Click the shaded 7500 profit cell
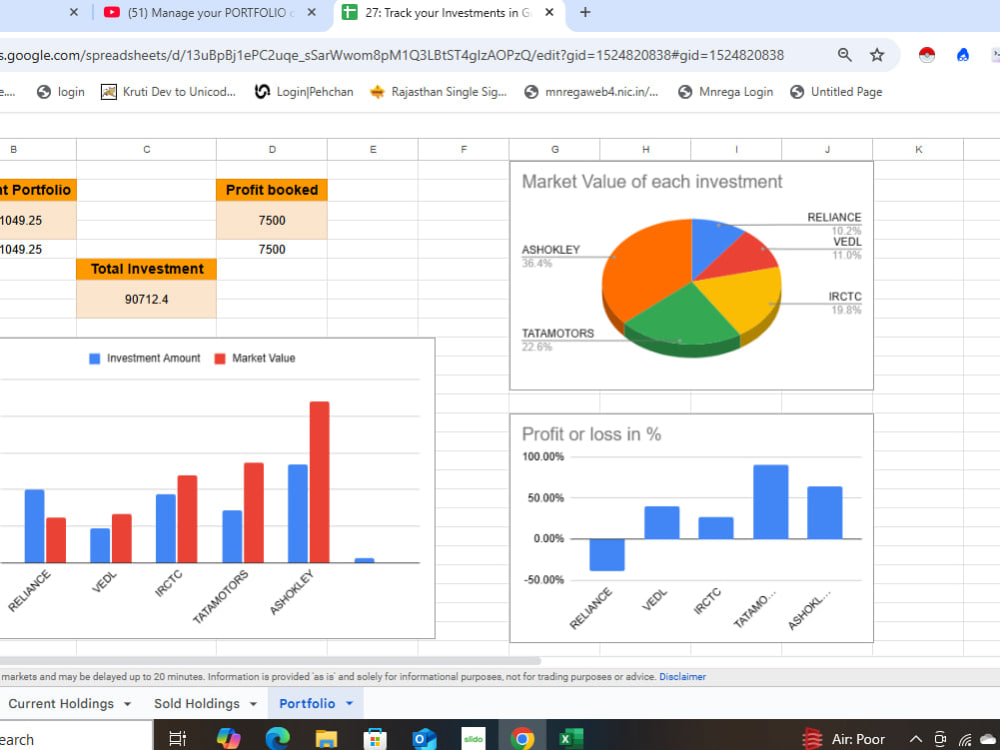The width and height of the screenshot is (1000, 750). coord(272,220)
